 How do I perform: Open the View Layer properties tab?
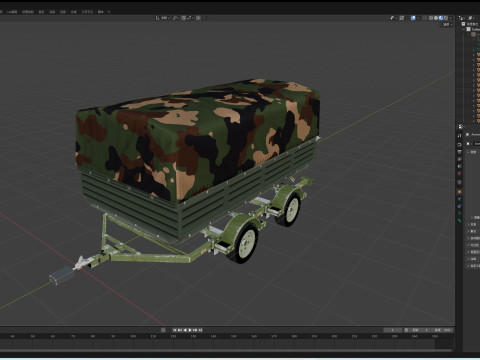[x=459, y=159]
